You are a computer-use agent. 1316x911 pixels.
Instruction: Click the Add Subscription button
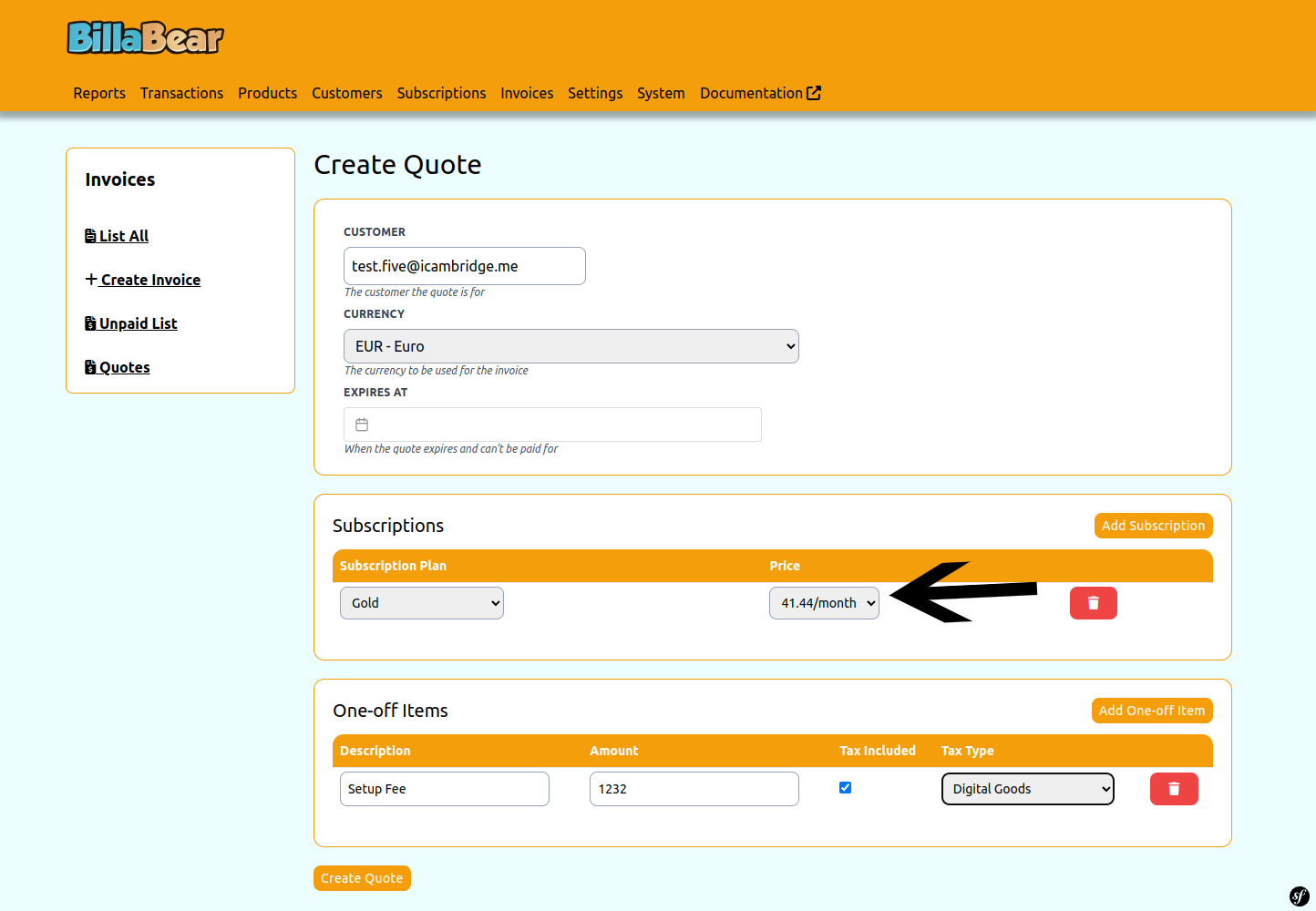(1153, 526)
